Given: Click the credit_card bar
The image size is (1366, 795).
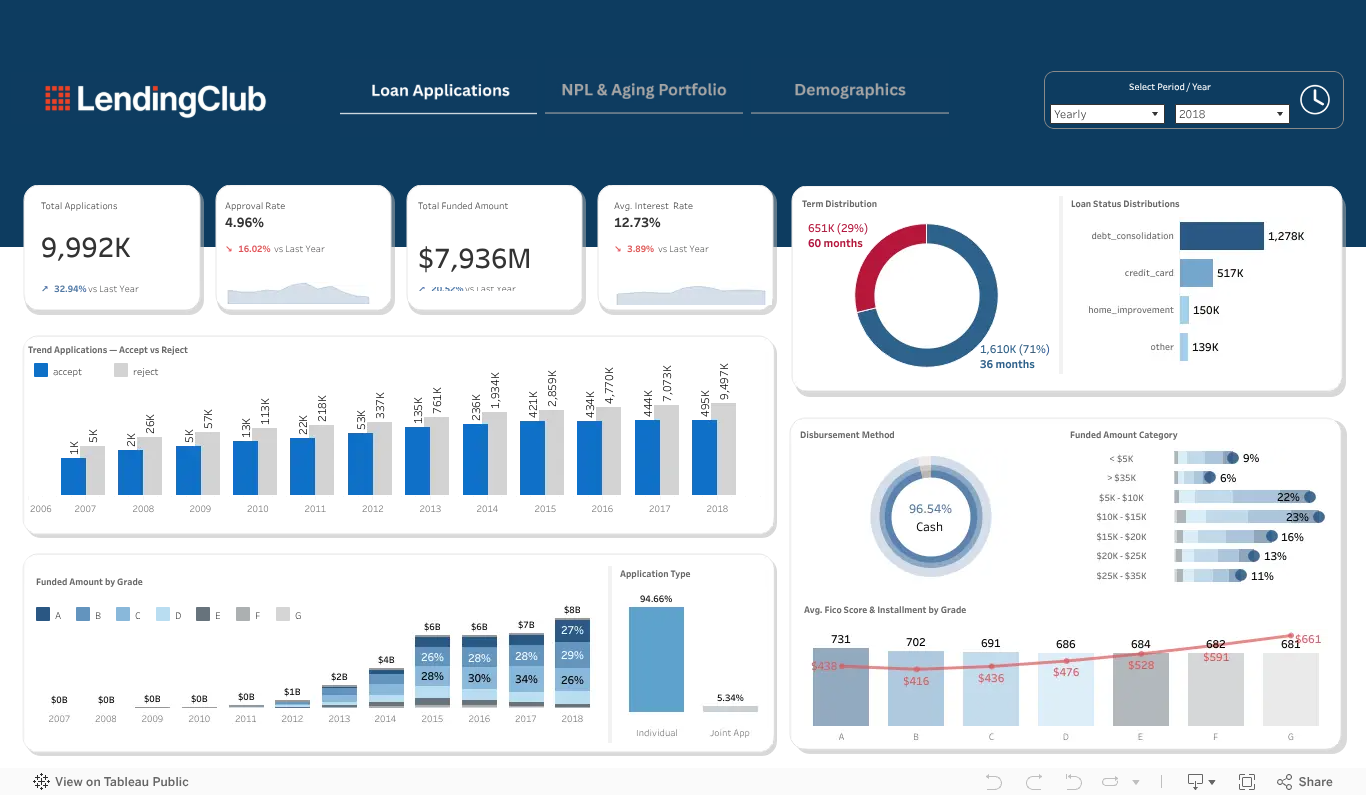Looking at the screenshot, I should (1196, 273).
